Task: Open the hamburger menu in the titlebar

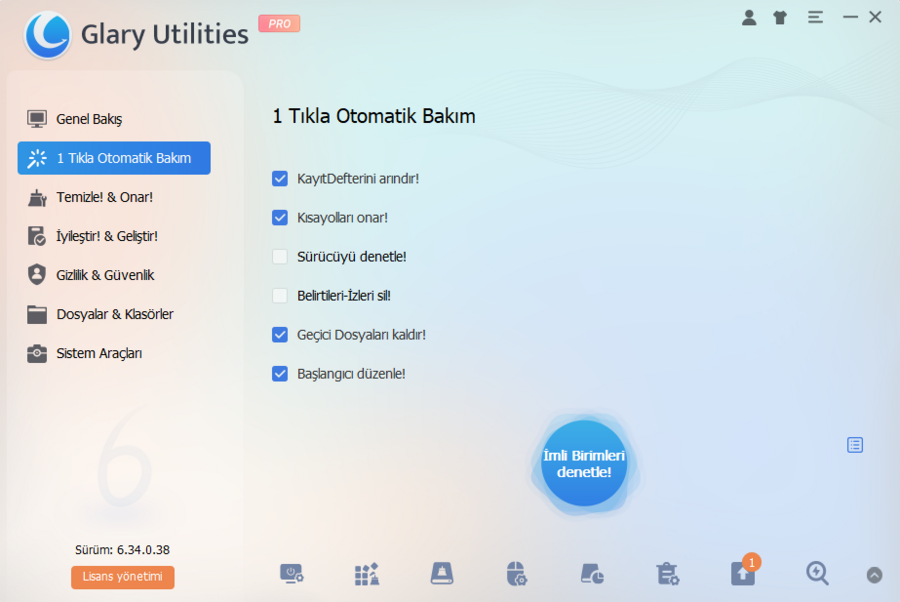Action: pyautogui.click(x=815, y=17)
